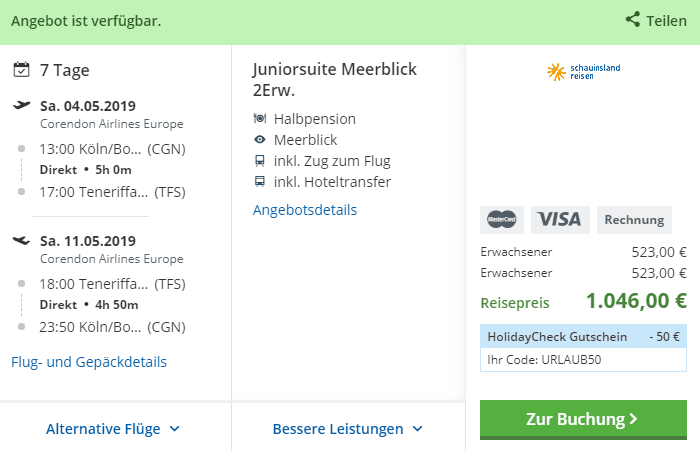Click the HolidayCheck Gutschein banner

tap(583, 336)
